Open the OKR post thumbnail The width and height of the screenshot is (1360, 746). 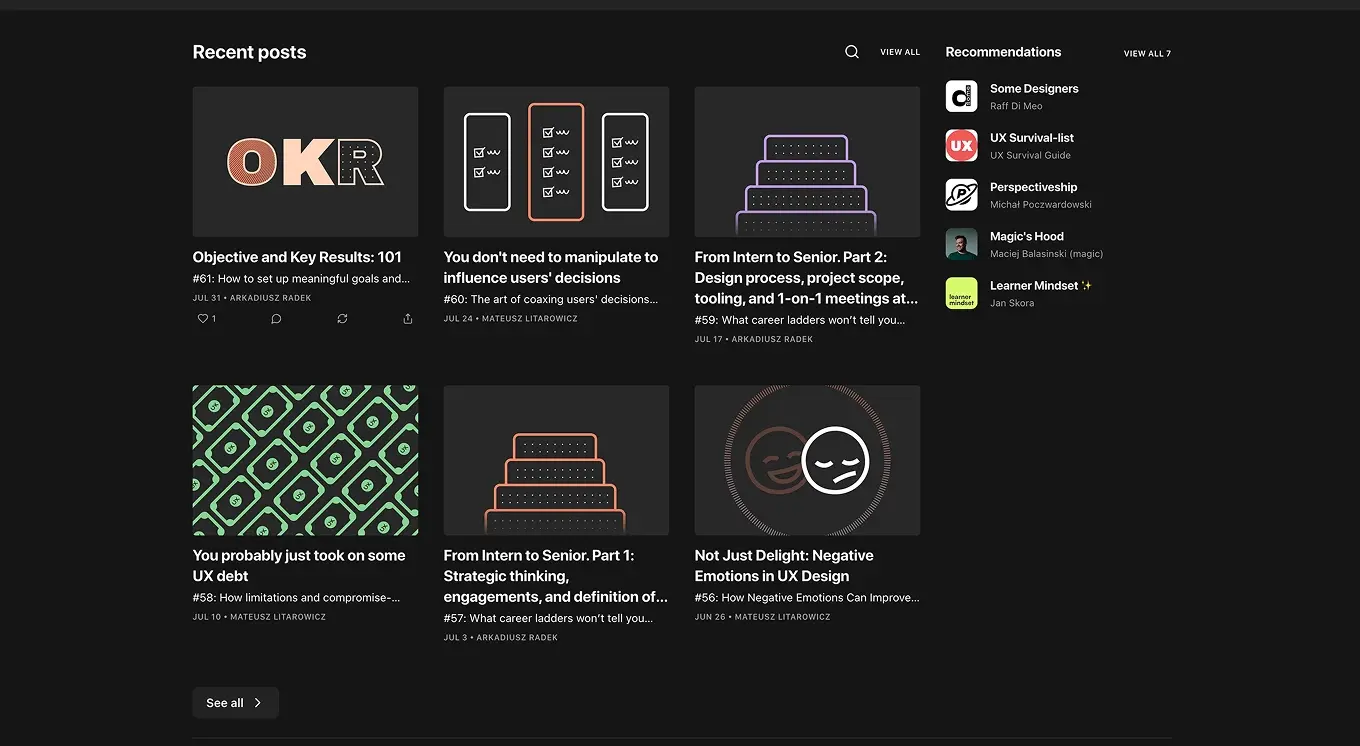[305, 162]
